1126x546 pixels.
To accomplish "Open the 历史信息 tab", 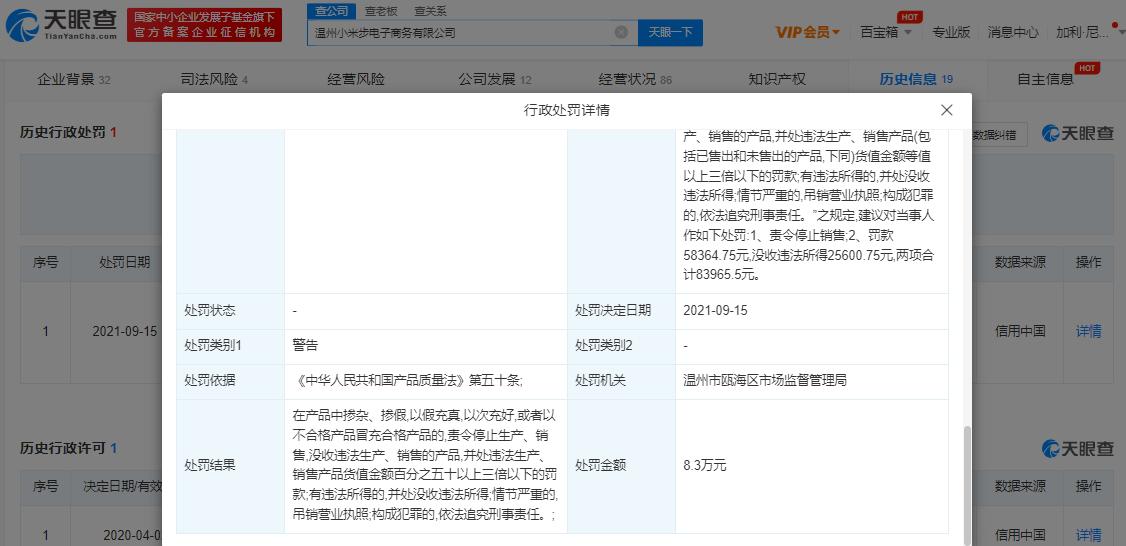I will tap(916, 80).
